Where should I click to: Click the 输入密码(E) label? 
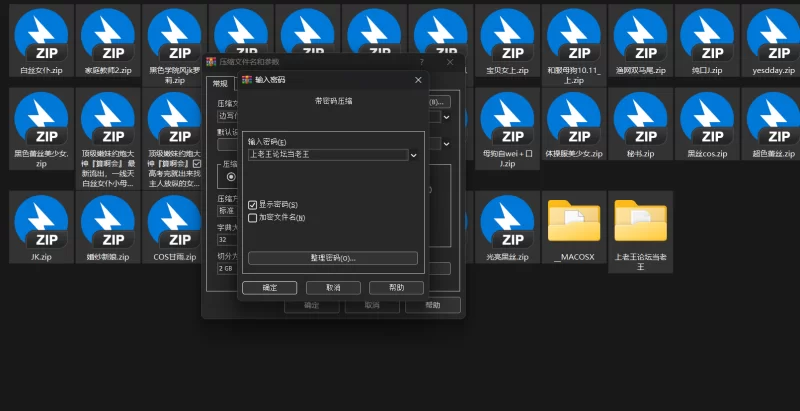pyautogui.click(x=267, y=141)
